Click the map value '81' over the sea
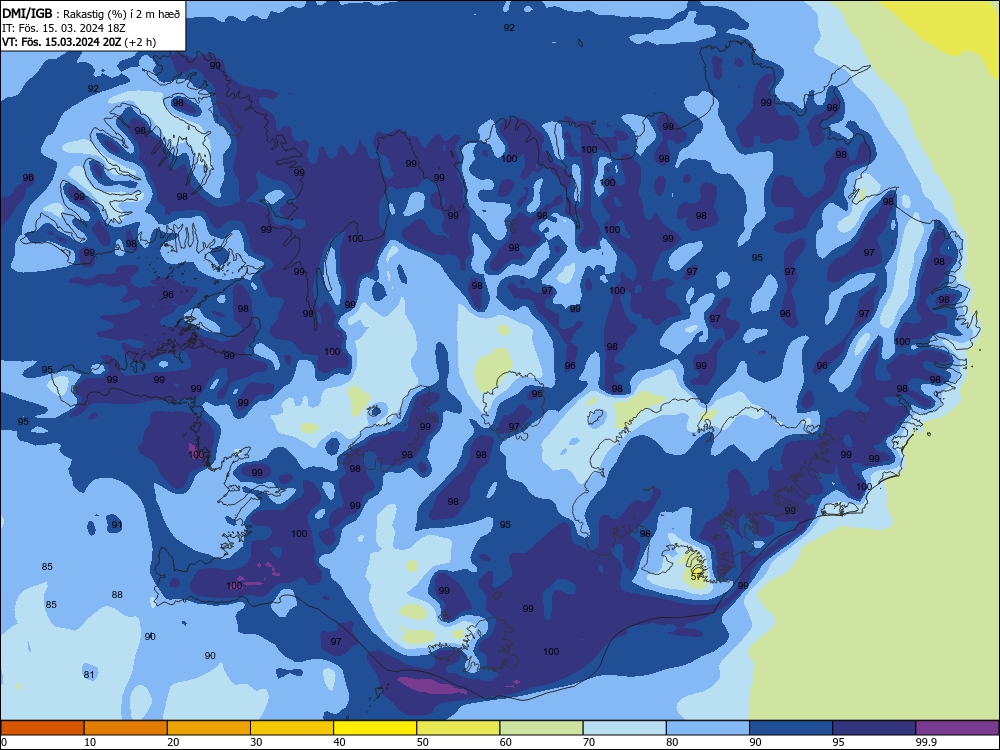Image resolution: width=1000 pixels, height=750 pixels. (89, 675)
